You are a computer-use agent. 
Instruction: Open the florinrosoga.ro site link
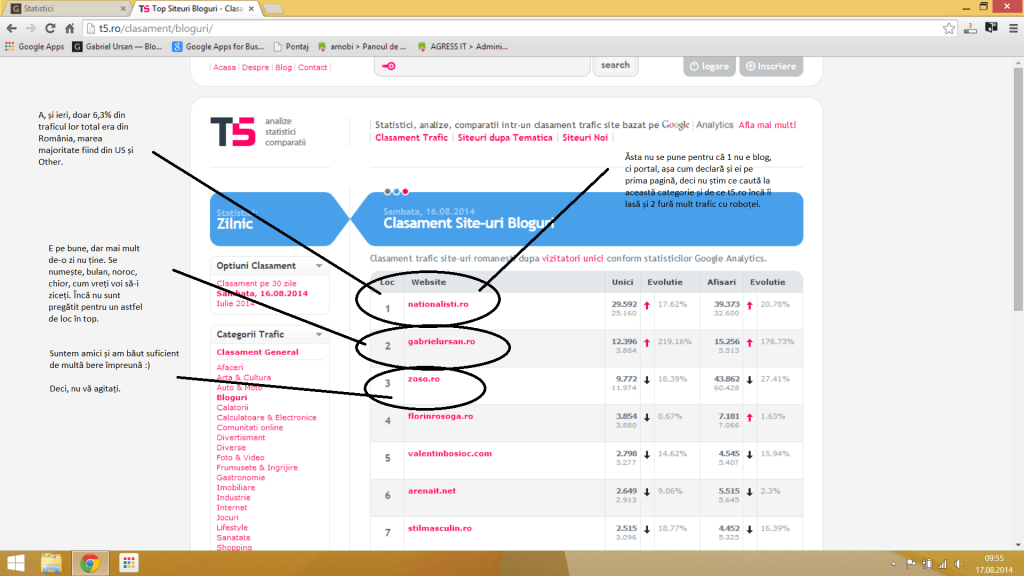pyautogui.click(x=440, y=416)
